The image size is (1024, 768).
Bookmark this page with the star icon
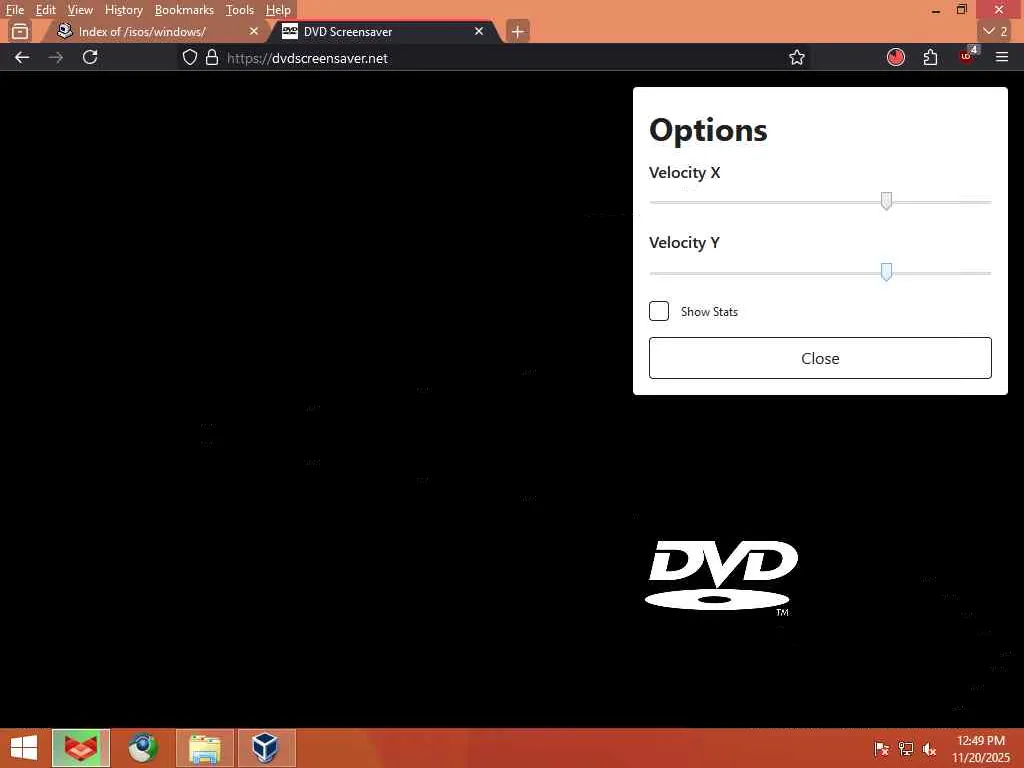[797, 57]
